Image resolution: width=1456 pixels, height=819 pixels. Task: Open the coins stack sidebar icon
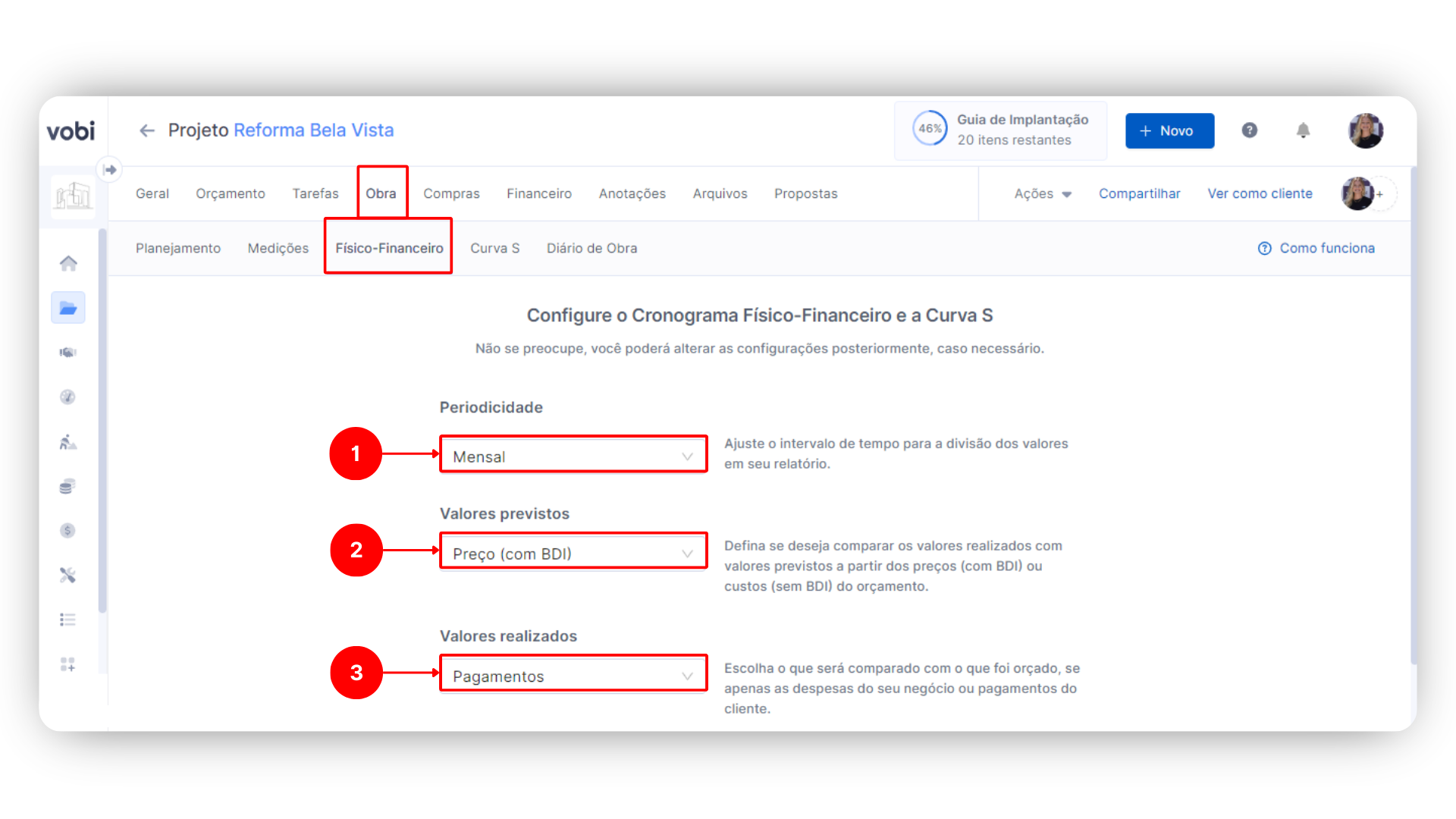tap(68, 486)
